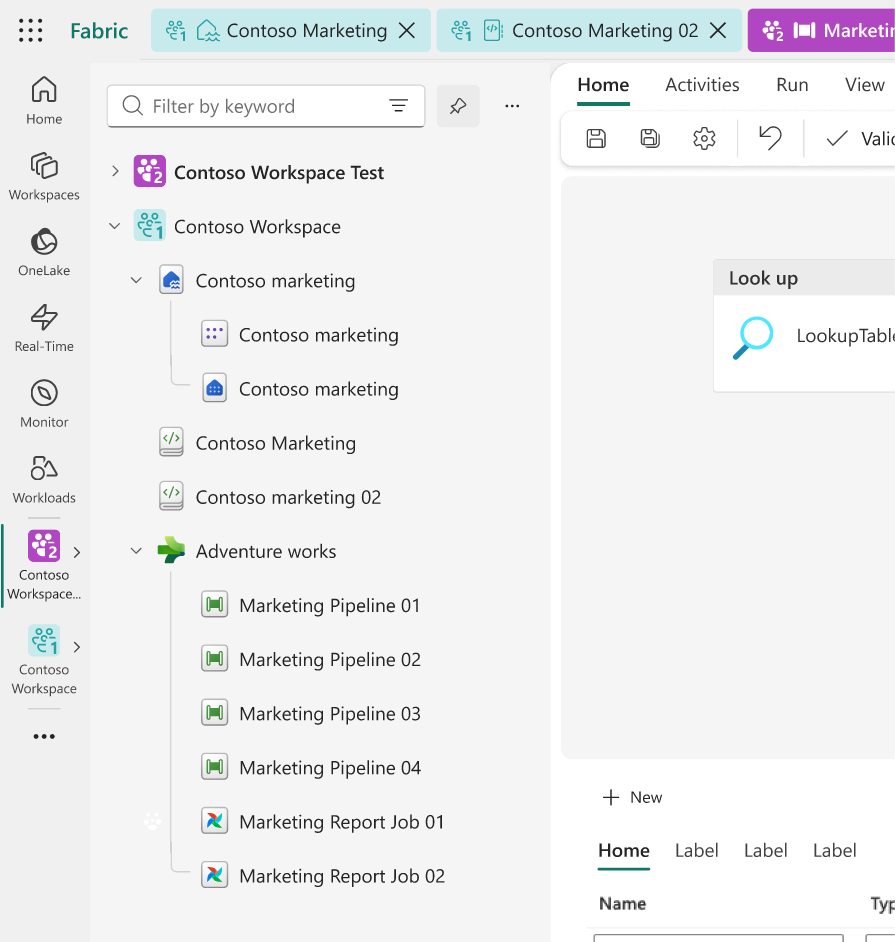Open the Workloads sidebar icon
895x942 pixels.
click(x=44, y=479)
